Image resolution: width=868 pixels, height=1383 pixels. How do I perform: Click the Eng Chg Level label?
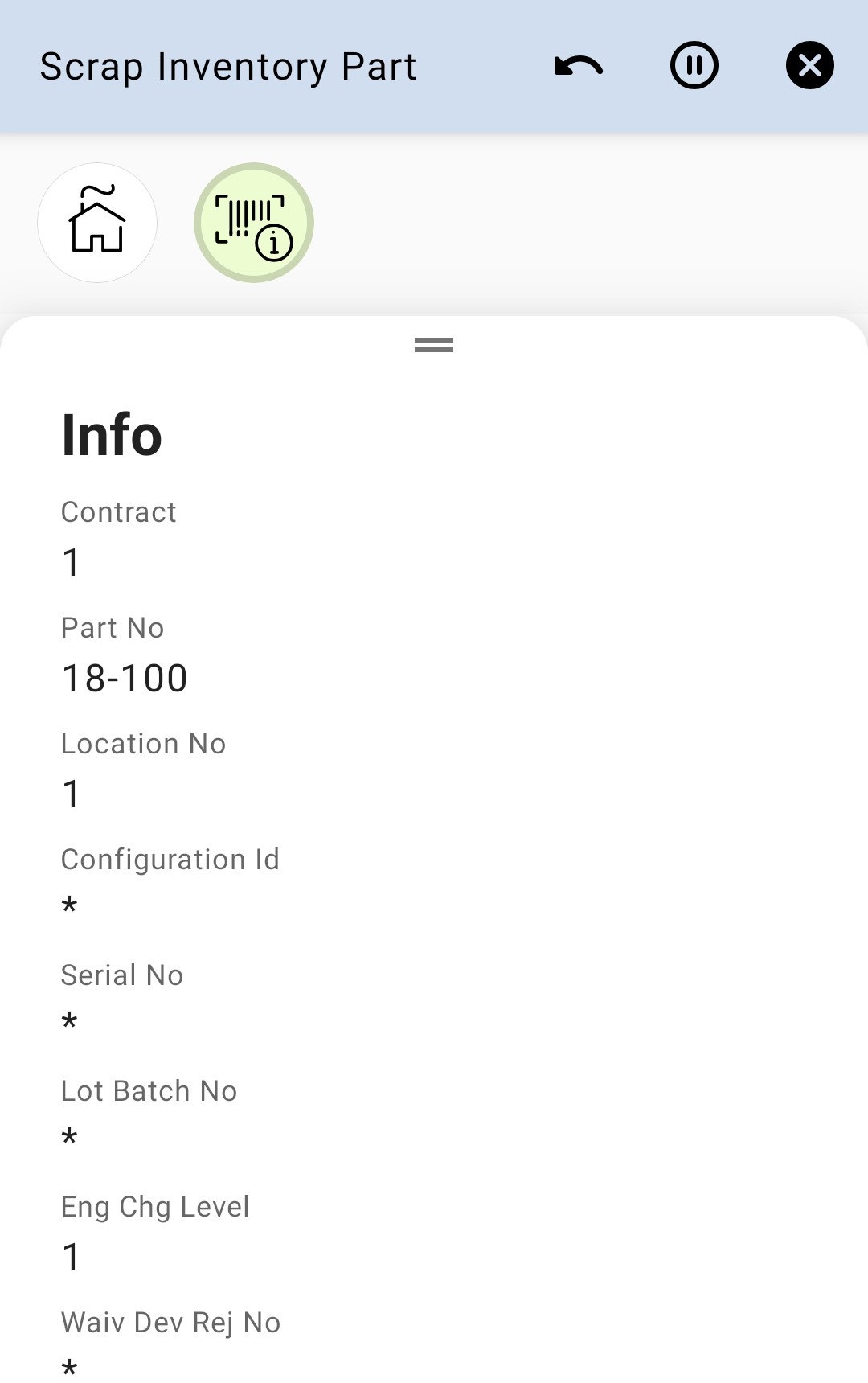click(155, 1207)
